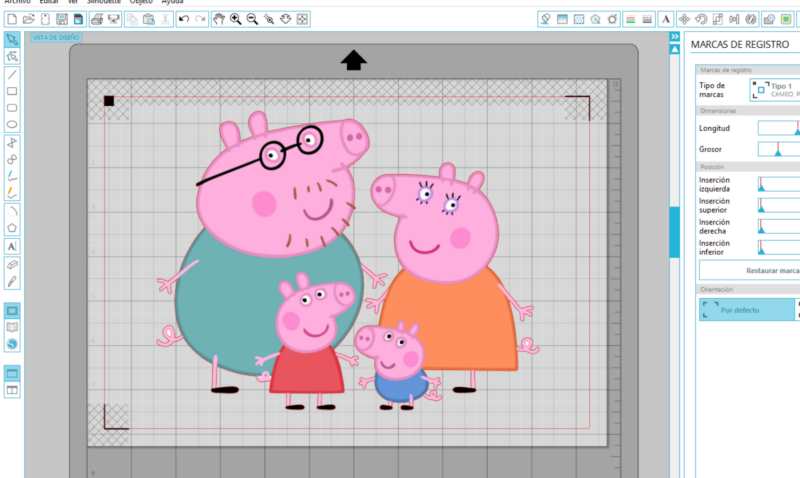Viewport: 800px width, 478px height.
Task: Click the Inserción derecha slider
Action: pyautogui.click(x=779, y=227)
